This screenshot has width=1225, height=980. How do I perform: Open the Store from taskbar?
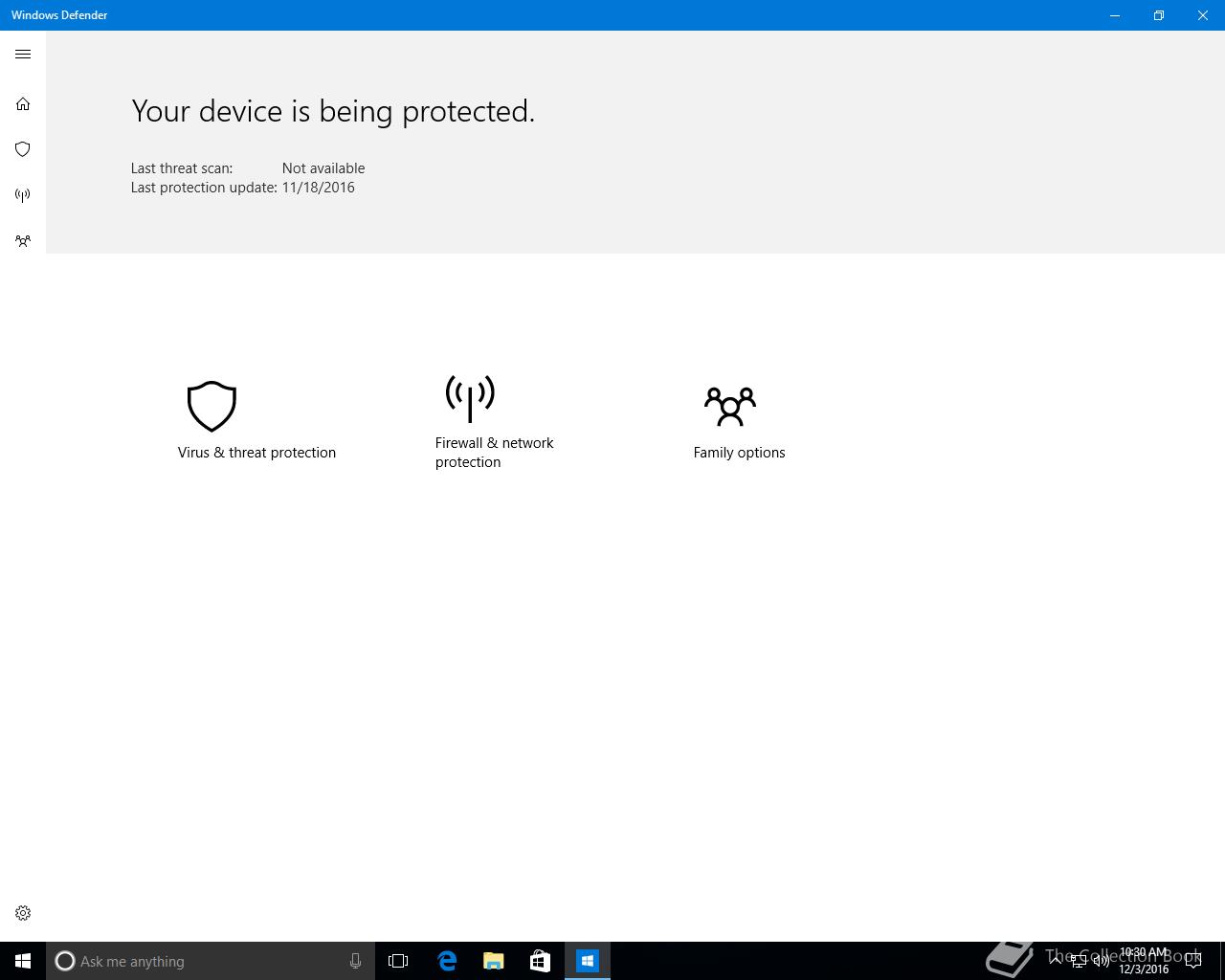coord(540,961)
